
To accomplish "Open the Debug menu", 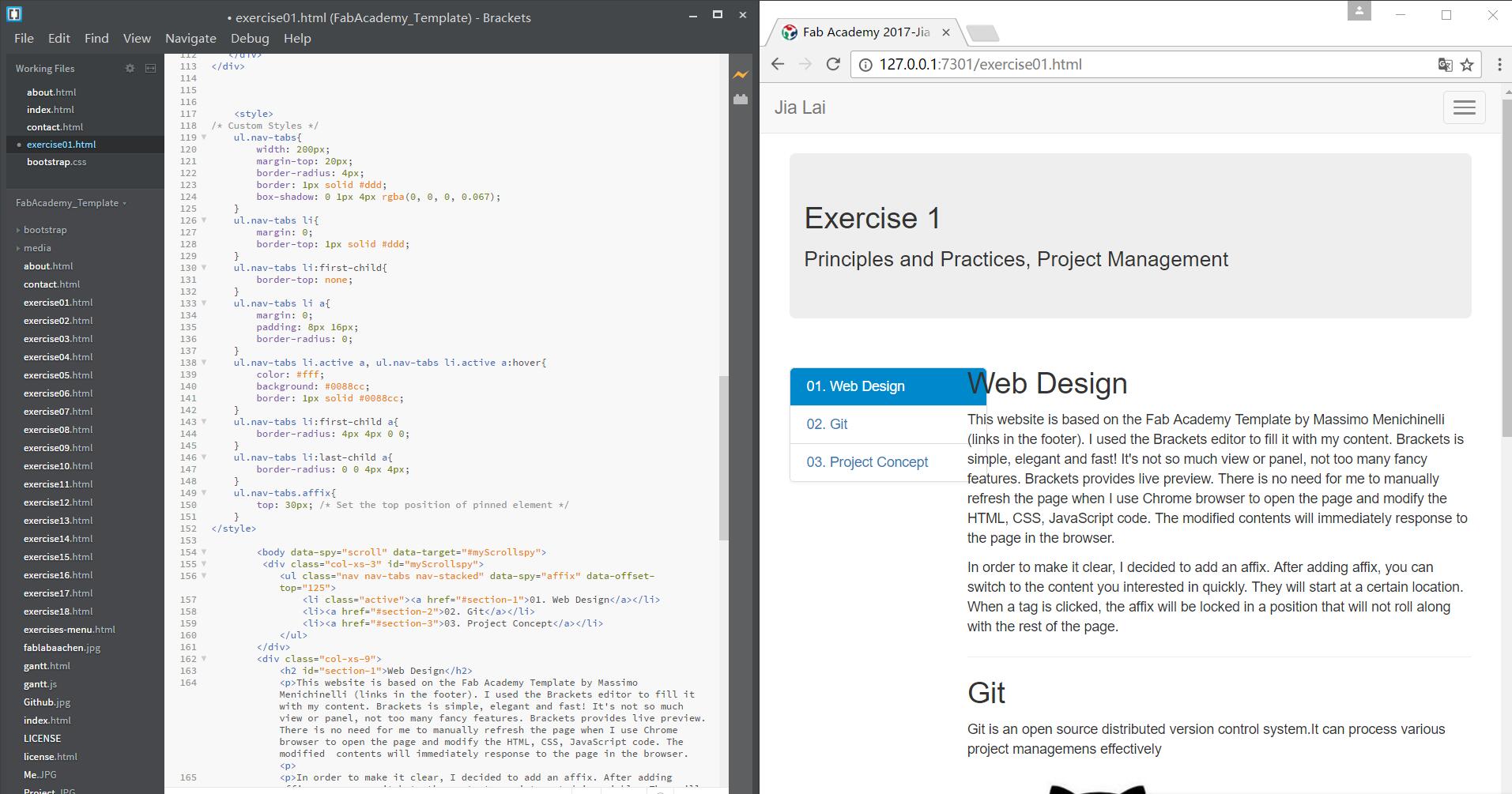I will click(x=250, y=38).
